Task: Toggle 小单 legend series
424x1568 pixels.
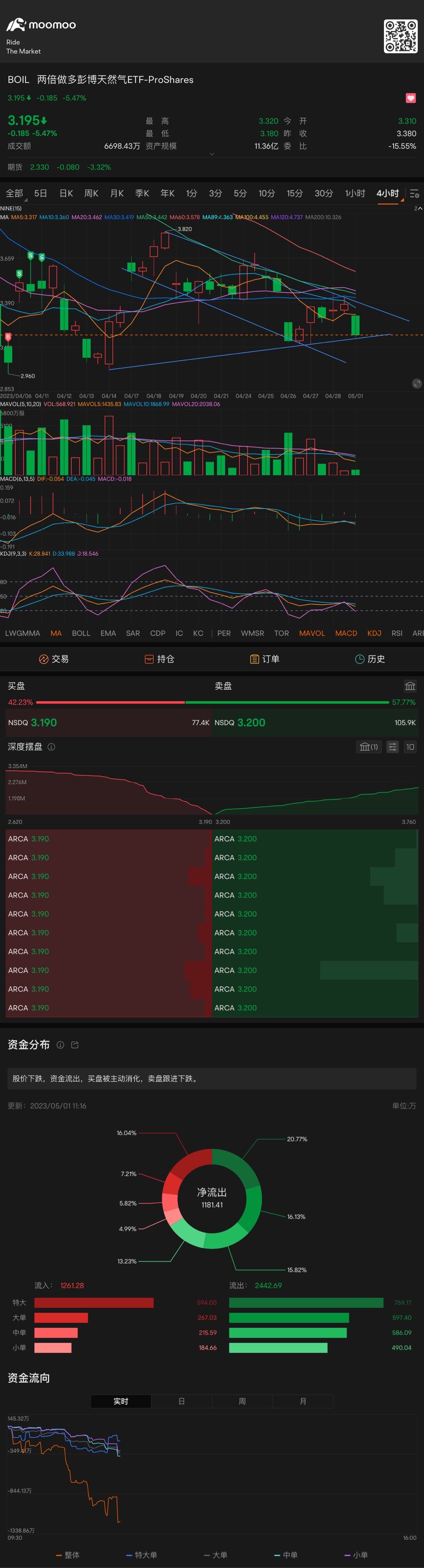Action: coord(356,1555)
